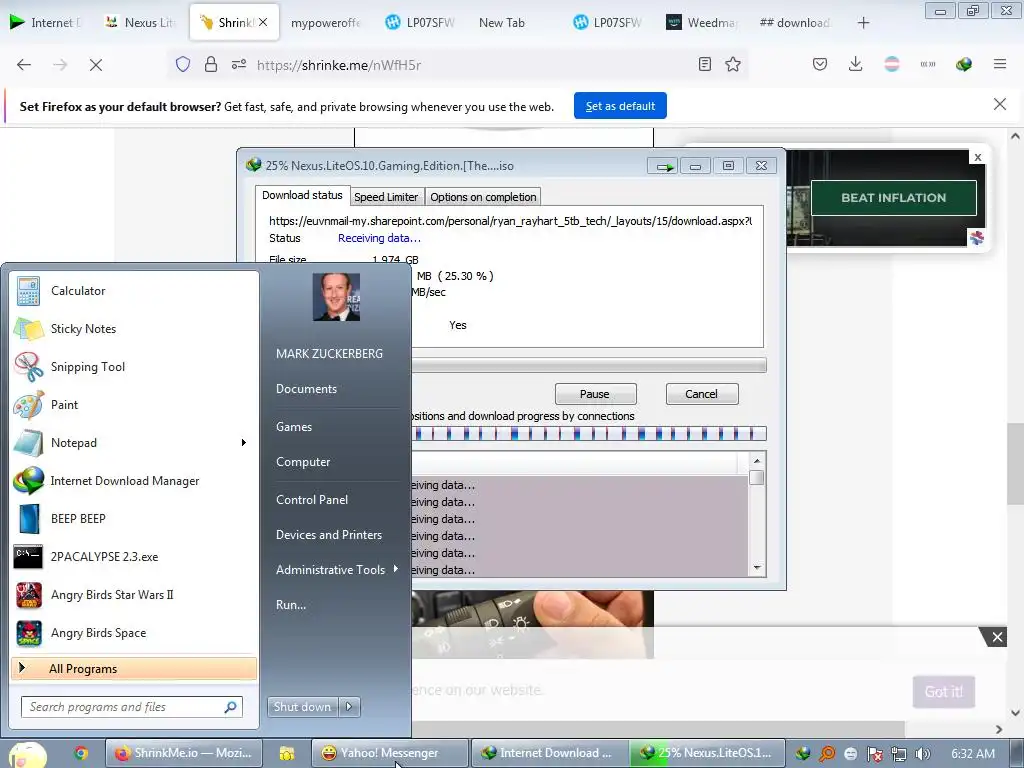
Task: Open Devices and Printers
Action: (328, 535)
